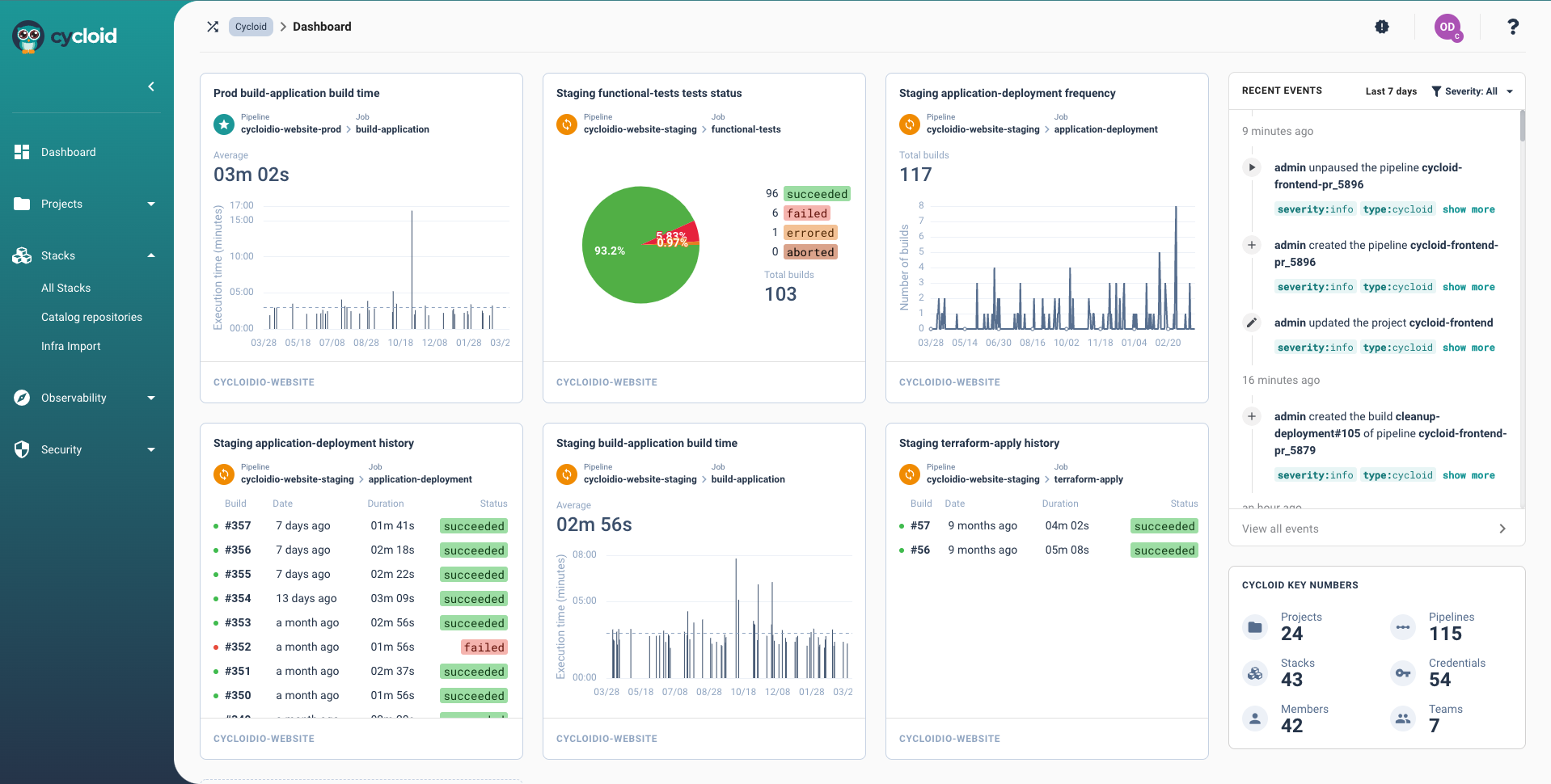Click the swap arrows icon near breadcrumb
Screen dimensions: 1551x784
(213, 27)
